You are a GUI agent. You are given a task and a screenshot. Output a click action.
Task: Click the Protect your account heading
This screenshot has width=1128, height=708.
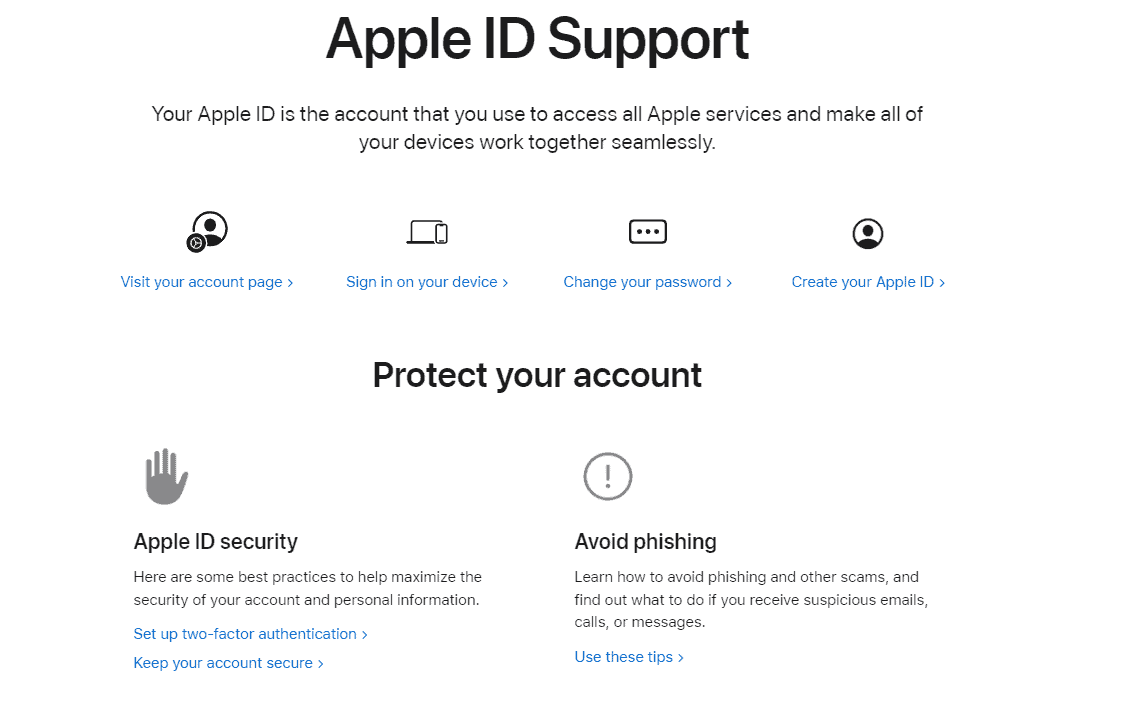[537, 376]
